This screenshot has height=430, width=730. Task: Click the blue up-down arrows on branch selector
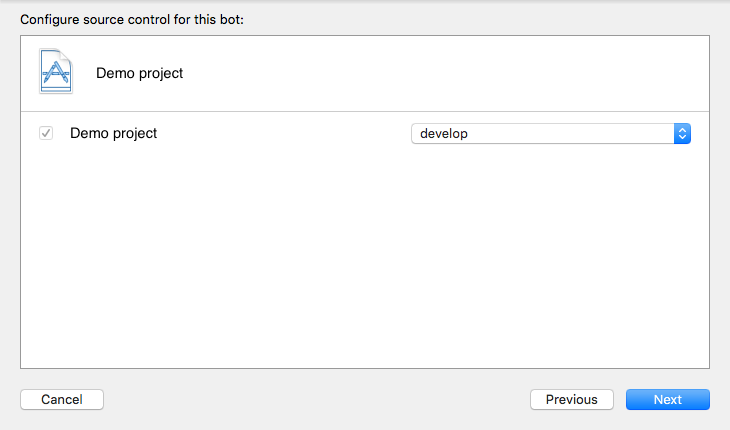click(x=682, y=134)
